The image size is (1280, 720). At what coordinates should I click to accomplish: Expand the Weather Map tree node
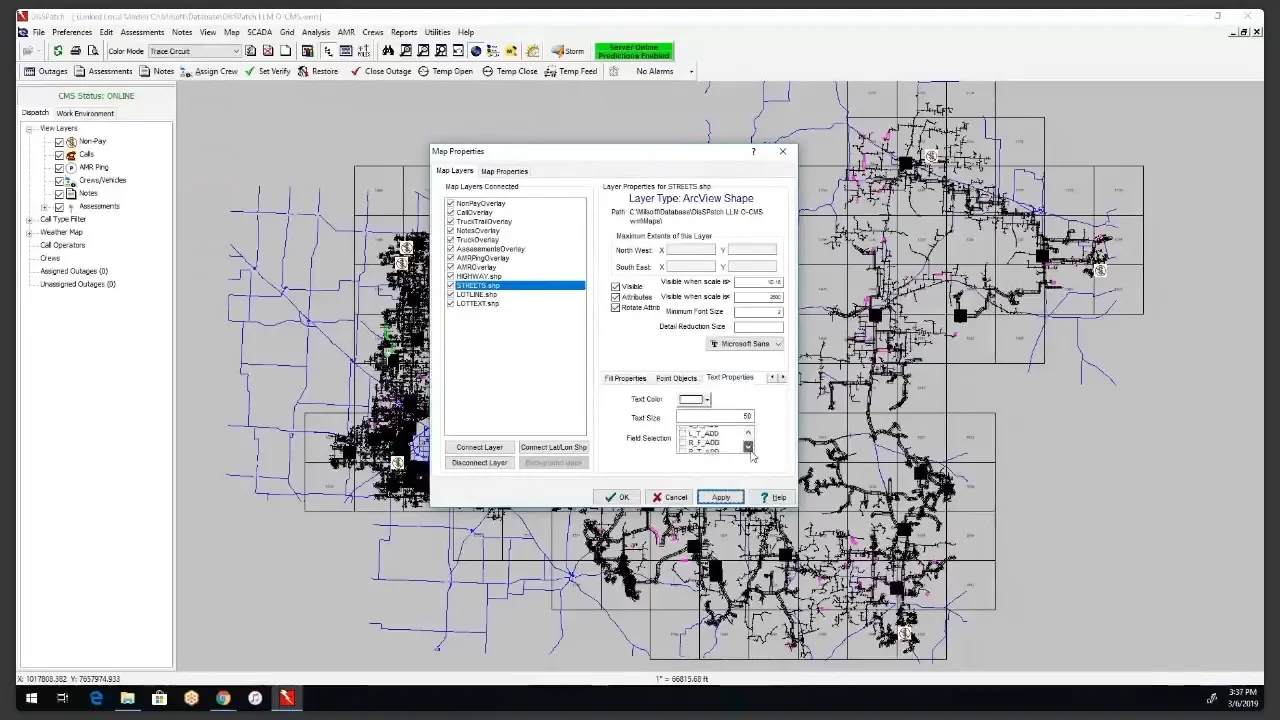[x=31, y=232]
